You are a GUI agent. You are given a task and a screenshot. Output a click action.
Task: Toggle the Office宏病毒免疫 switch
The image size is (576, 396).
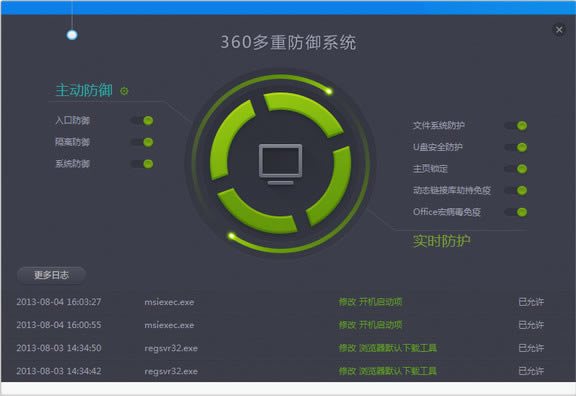(x=516, y=212)
